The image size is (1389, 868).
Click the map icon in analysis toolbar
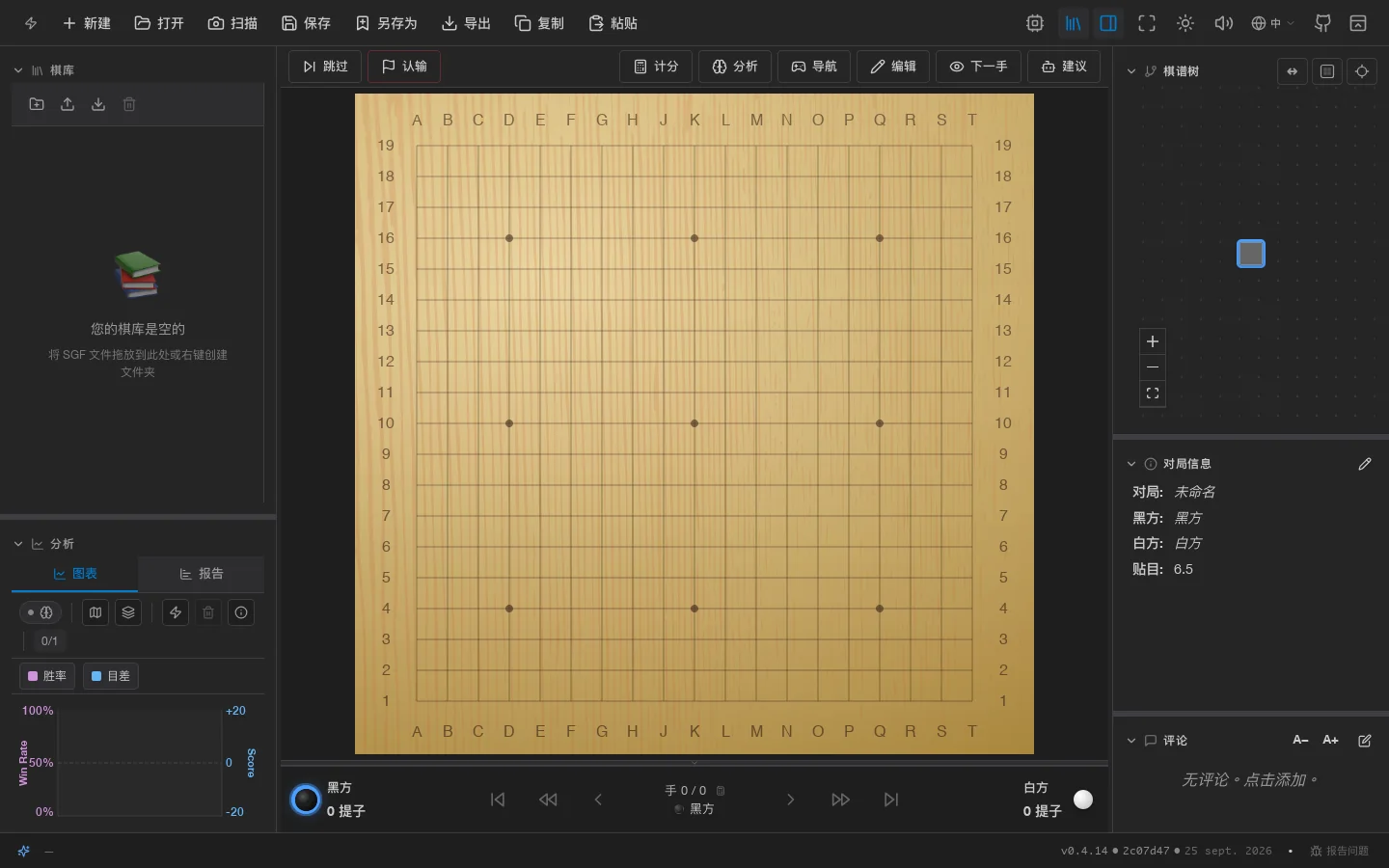[95, 612]
